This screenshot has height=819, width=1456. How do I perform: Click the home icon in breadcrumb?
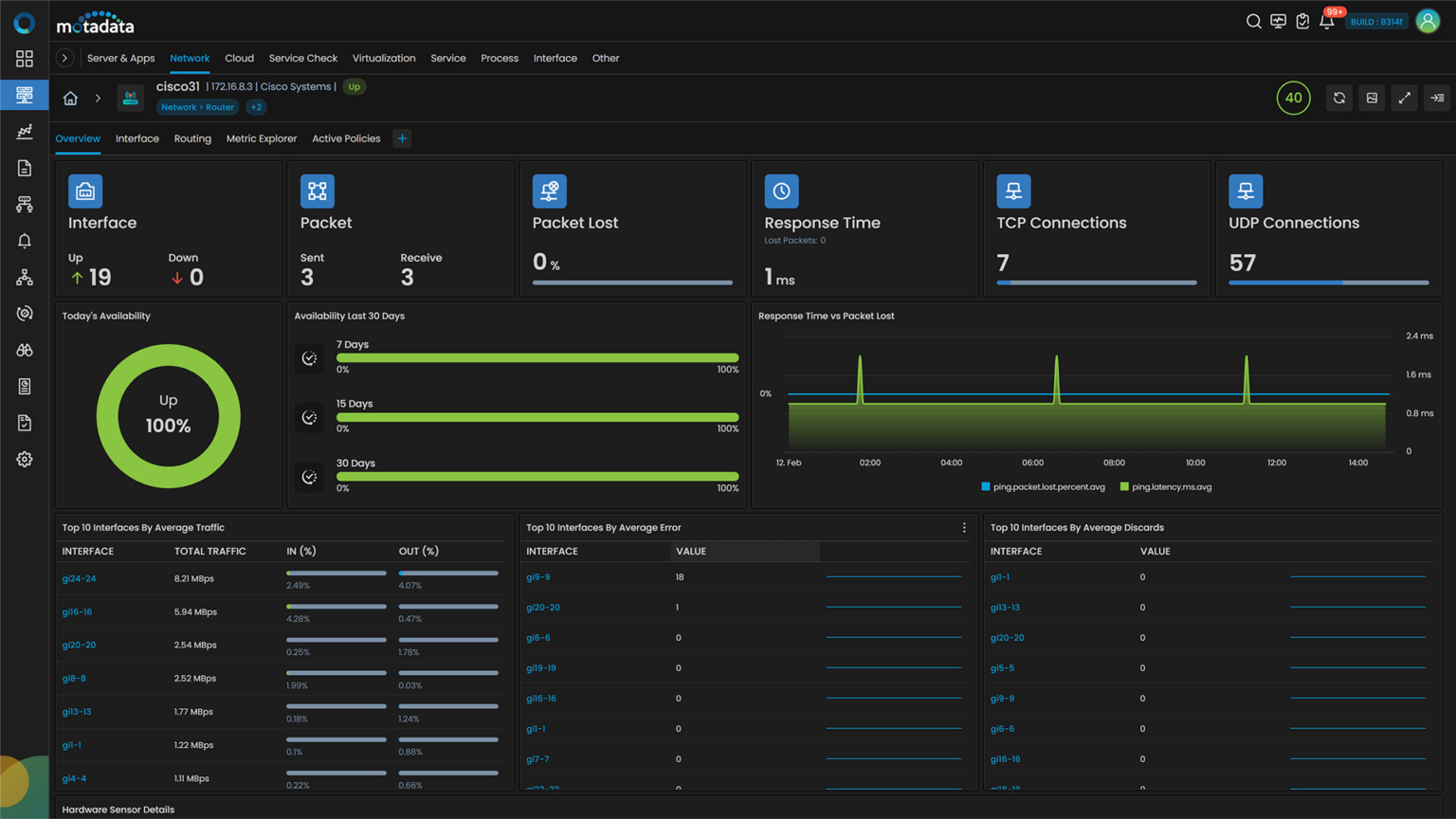pos(70,98)
